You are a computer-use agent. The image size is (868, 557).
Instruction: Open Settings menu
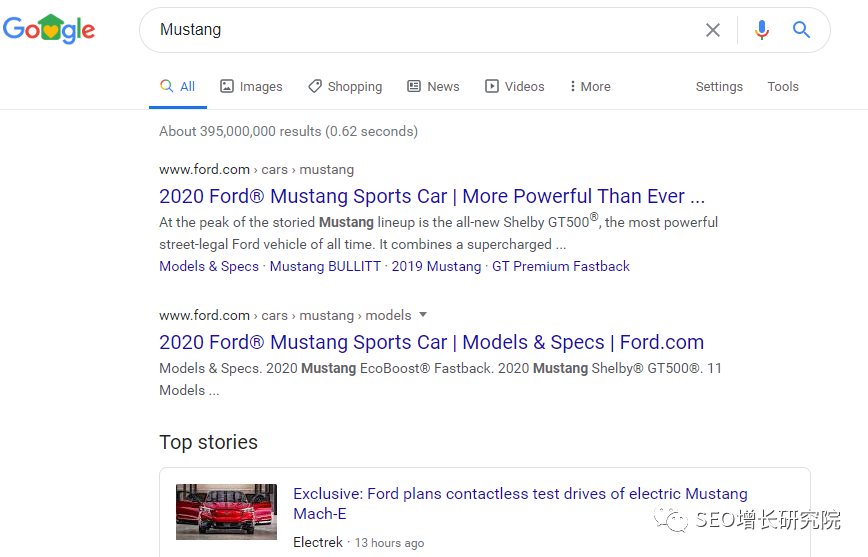[x=719, y=87]
